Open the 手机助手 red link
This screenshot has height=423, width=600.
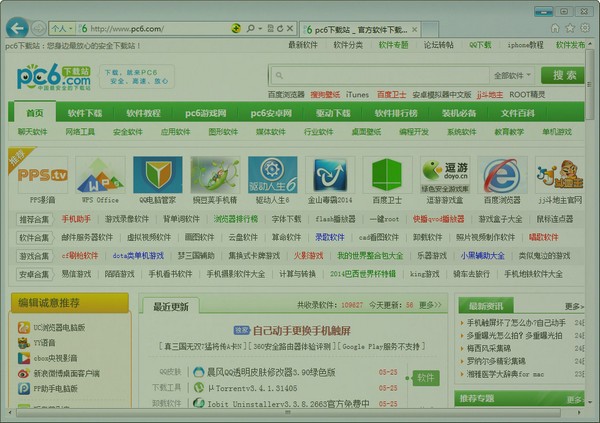pos(76,219)
